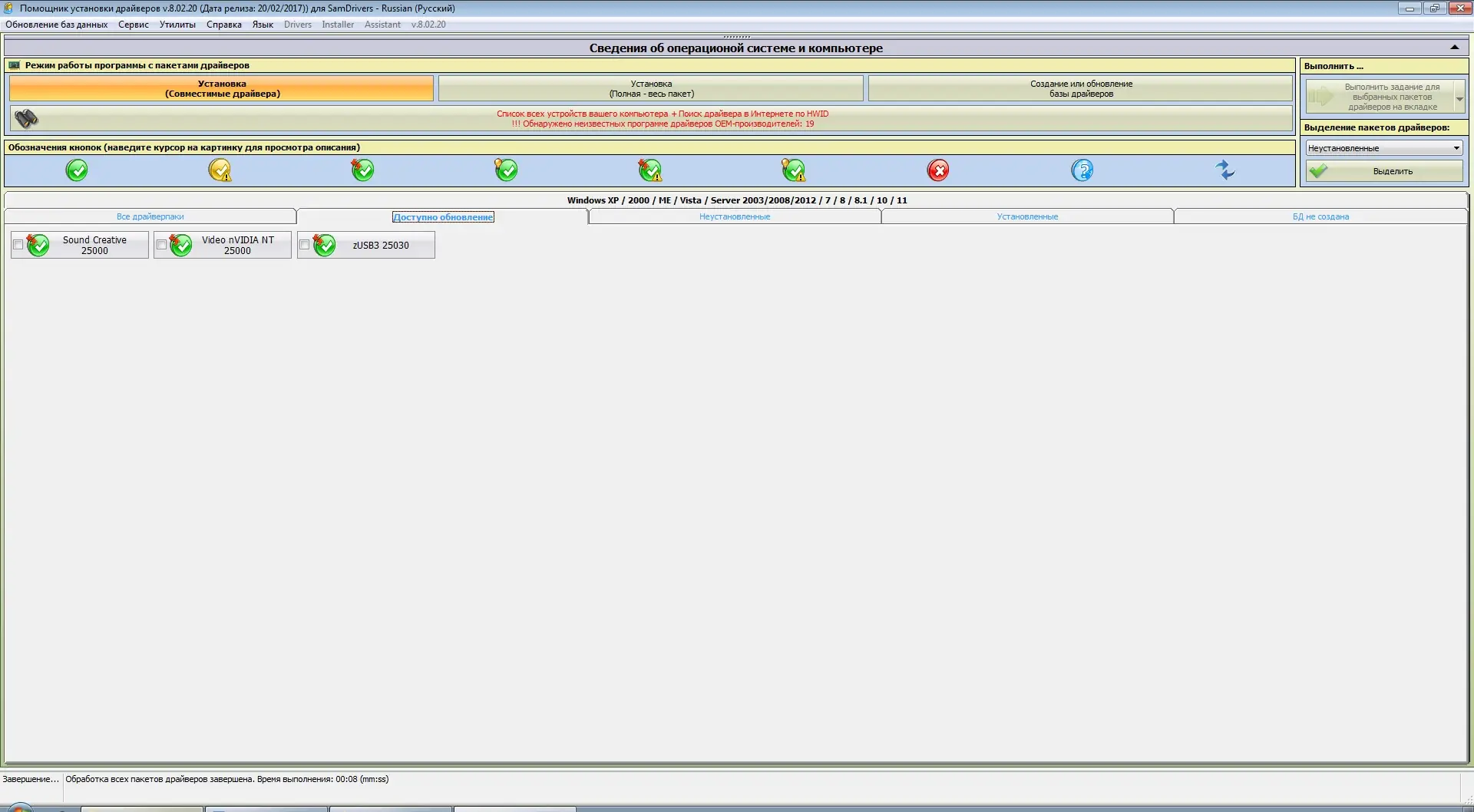Image resolution: width=1474 pixels, height=812 pixels.
Task: Select Установка (Совместимые драйвера) mode
Action: [x=222, y=88]
